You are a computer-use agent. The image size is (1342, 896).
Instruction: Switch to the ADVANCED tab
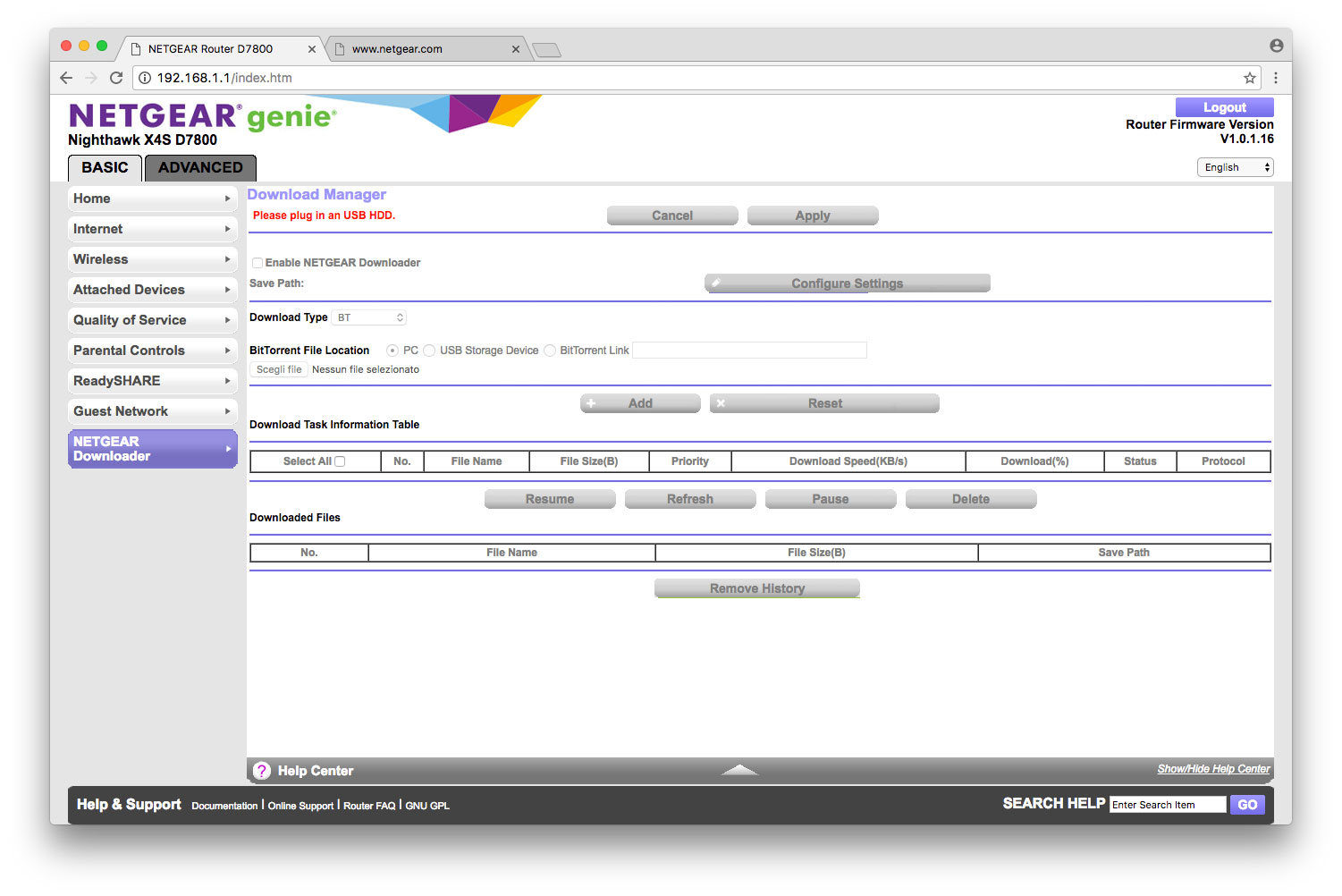[x=200, y=167]
